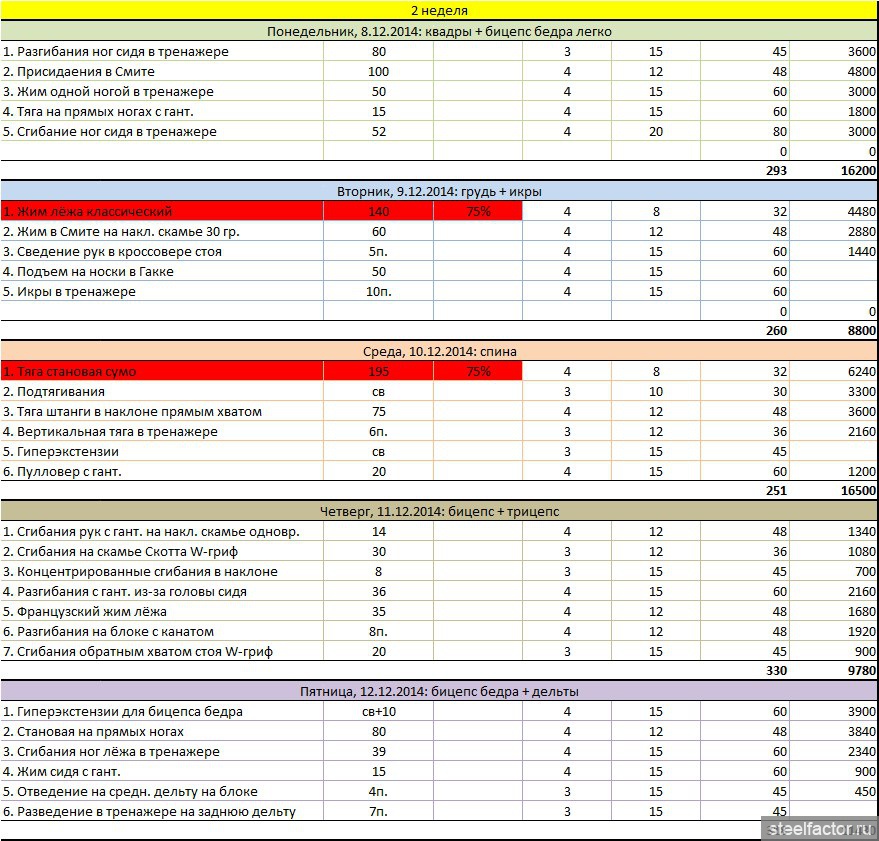Select '4. Подъем на носки в Гакке'

[162, 272]
